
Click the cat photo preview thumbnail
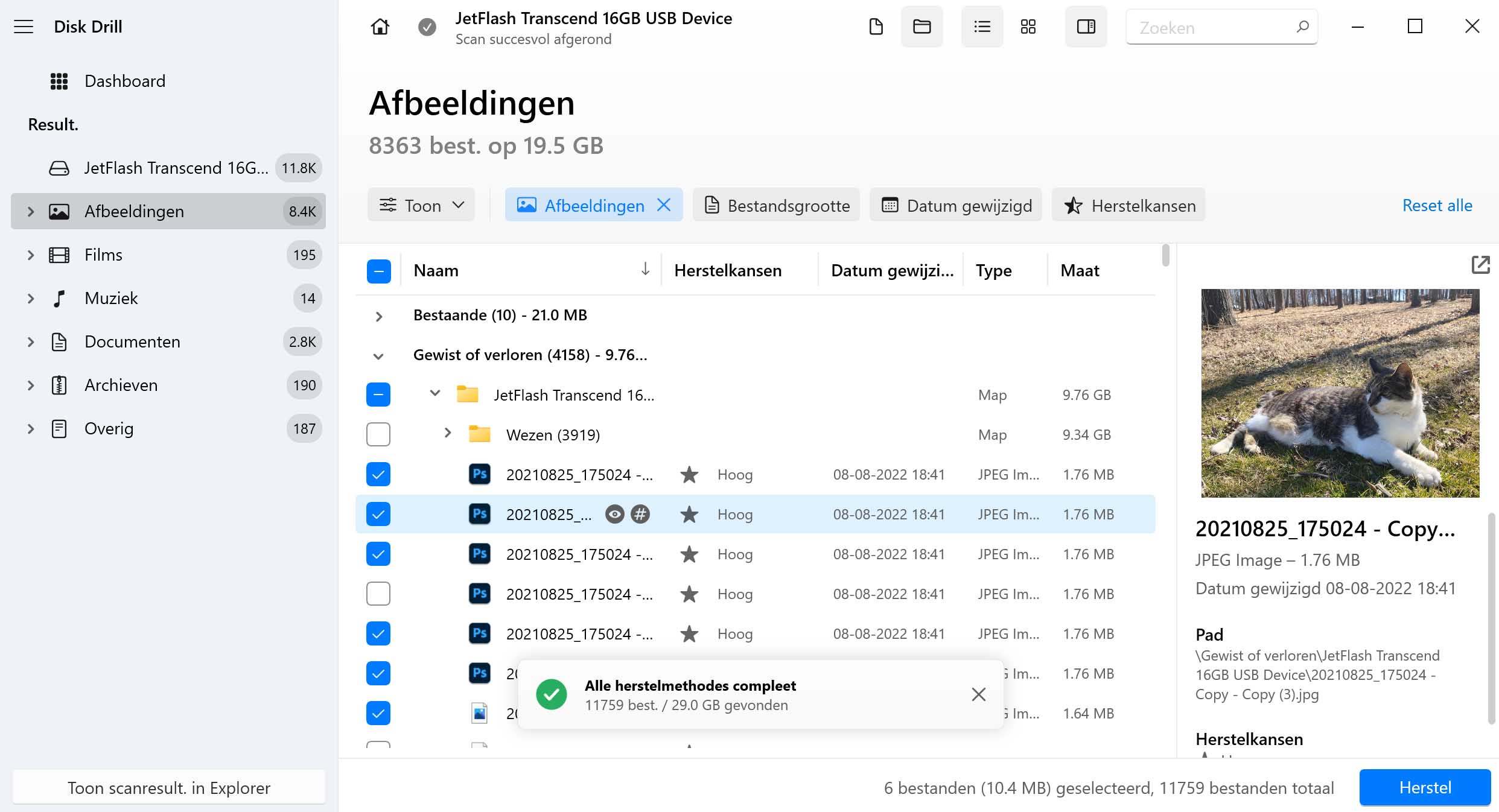(x=1340, y=393)
